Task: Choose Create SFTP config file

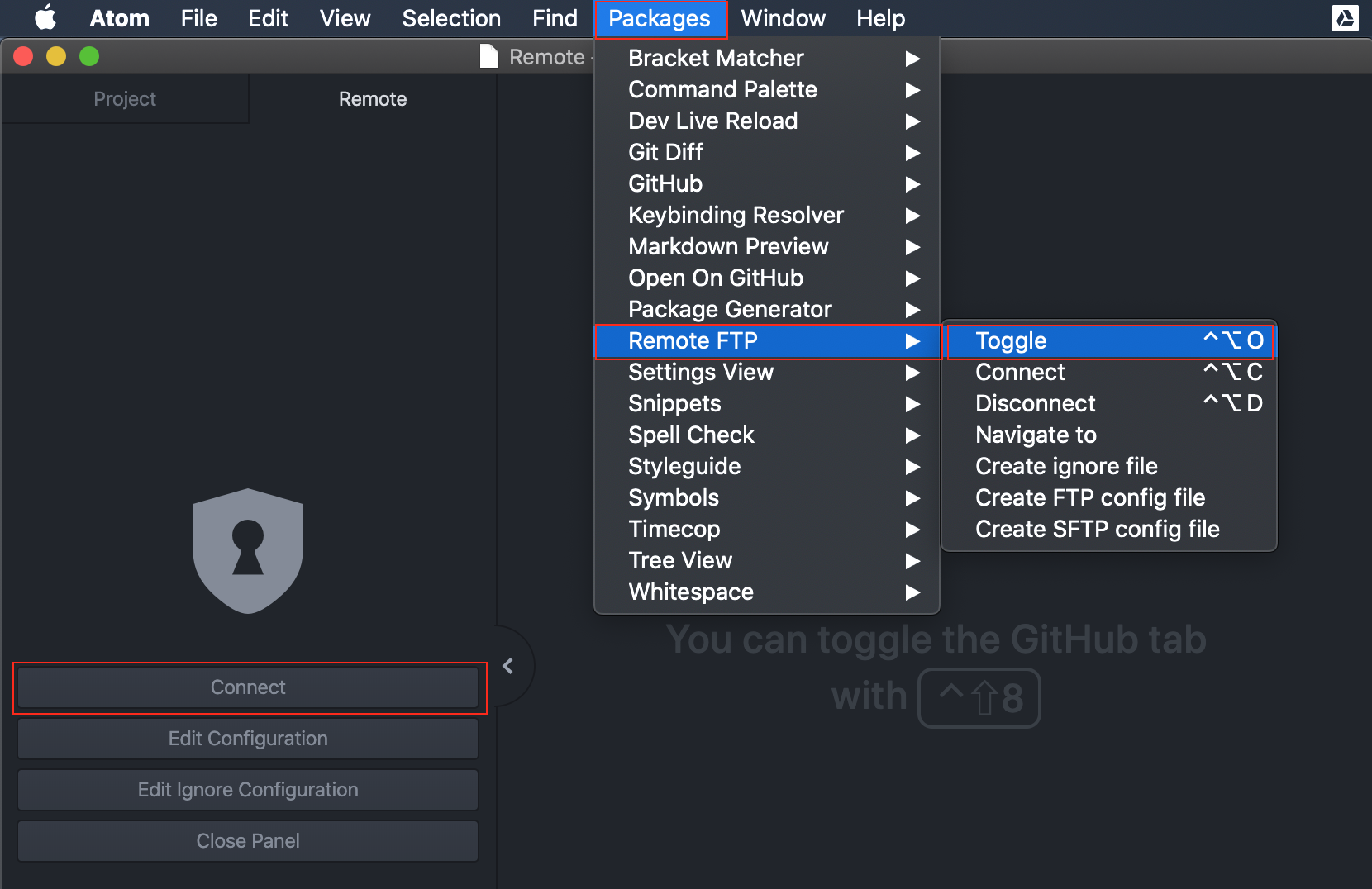Action: [1109, 529]
